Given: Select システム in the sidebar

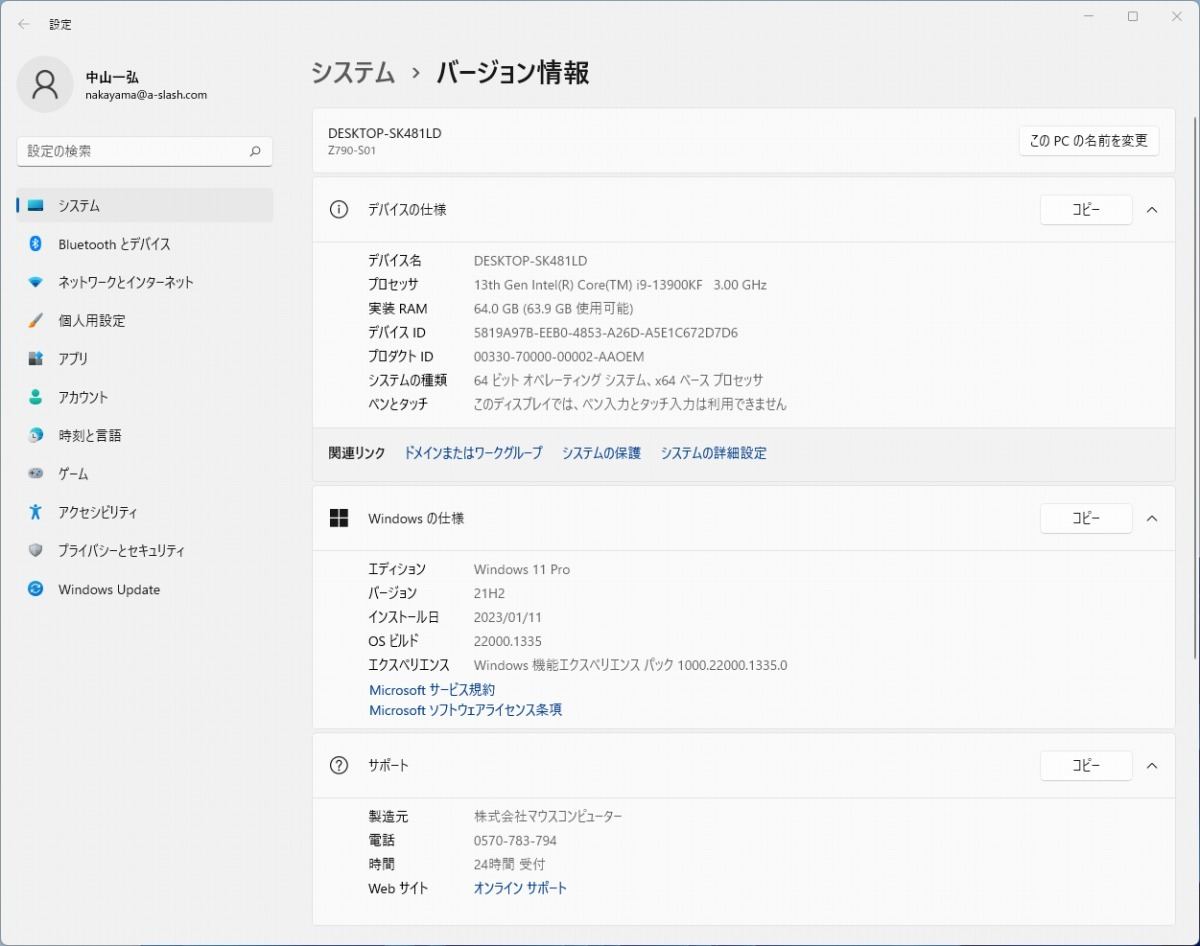Looking at the screenshot, I should (x=145, y=206).
